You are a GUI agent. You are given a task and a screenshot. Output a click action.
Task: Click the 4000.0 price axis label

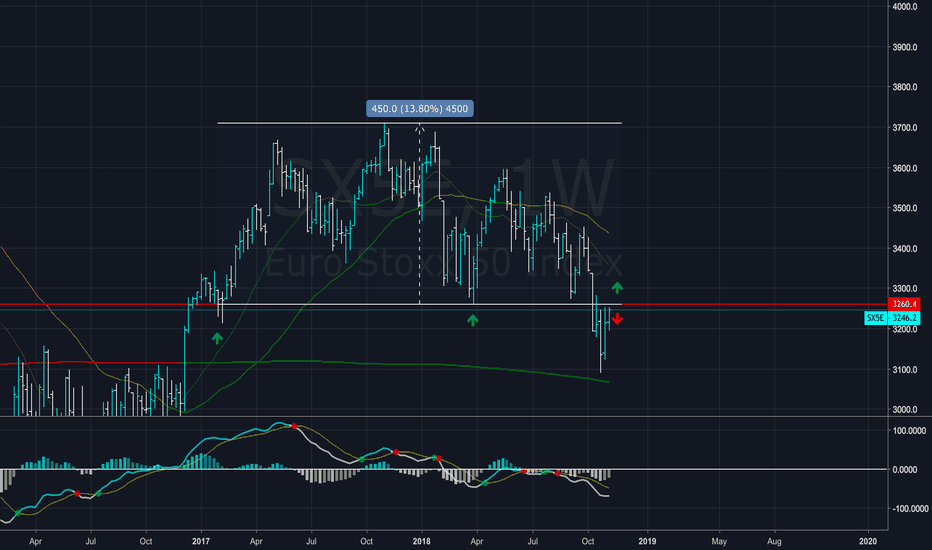click(x=905, y=7)
